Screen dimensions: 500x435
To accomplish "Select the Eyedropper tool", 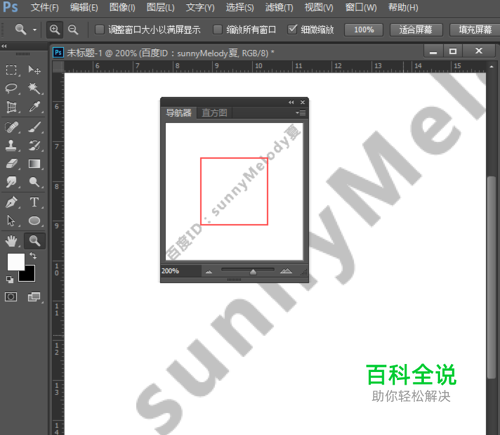I will (x=34, y=107).
